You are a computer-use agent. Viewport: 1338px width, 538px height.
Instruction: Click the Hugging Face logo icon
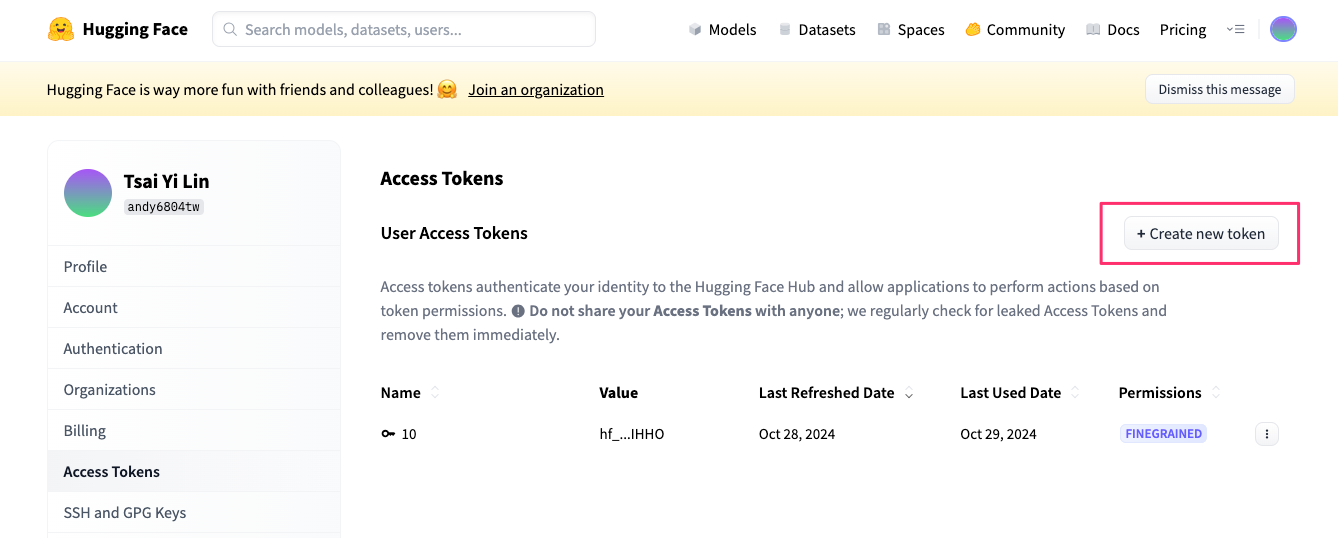(61, 29)
